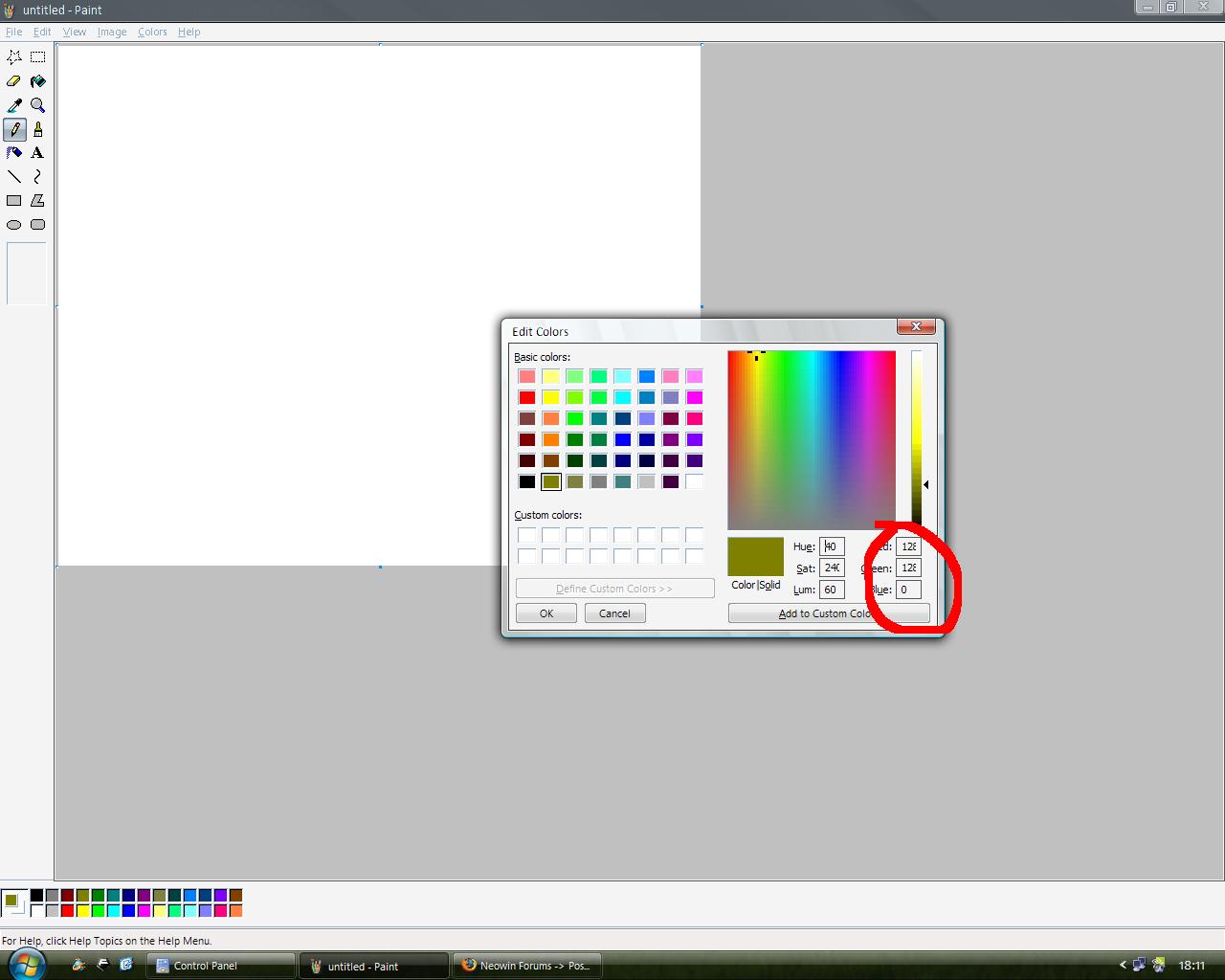Select the Brush tool
This screenshot has height=980, width=1225.
[x=38, y=129]
